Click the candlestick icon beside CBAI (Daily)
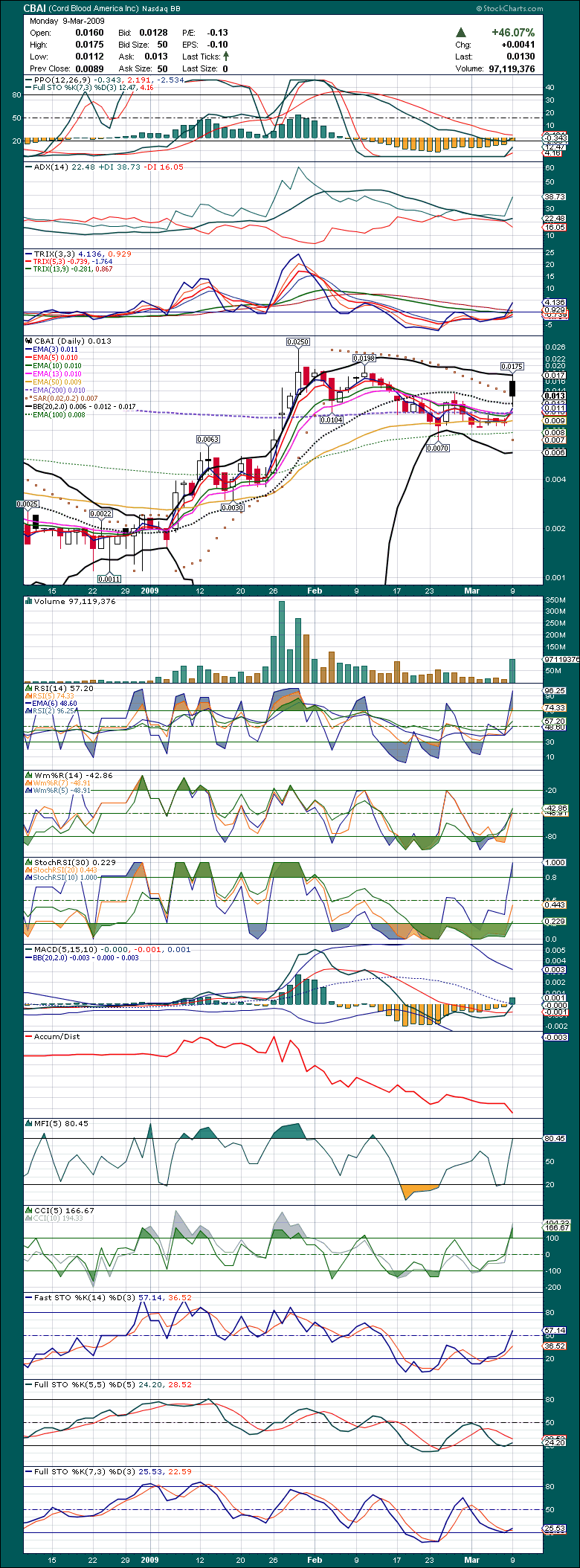Image resolution: width=580 pixels, height=1568 pixels. [x=29, y=341]
